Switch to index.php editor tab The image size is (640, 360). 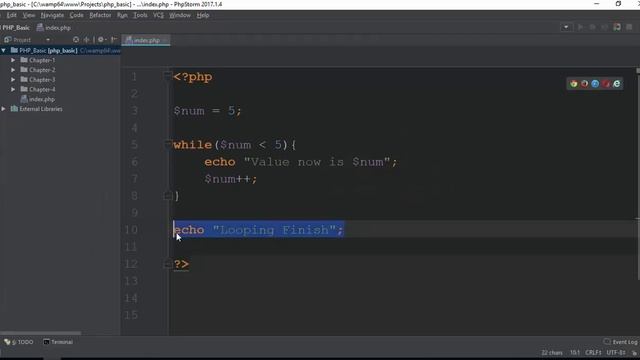click(x=146, y=40)
